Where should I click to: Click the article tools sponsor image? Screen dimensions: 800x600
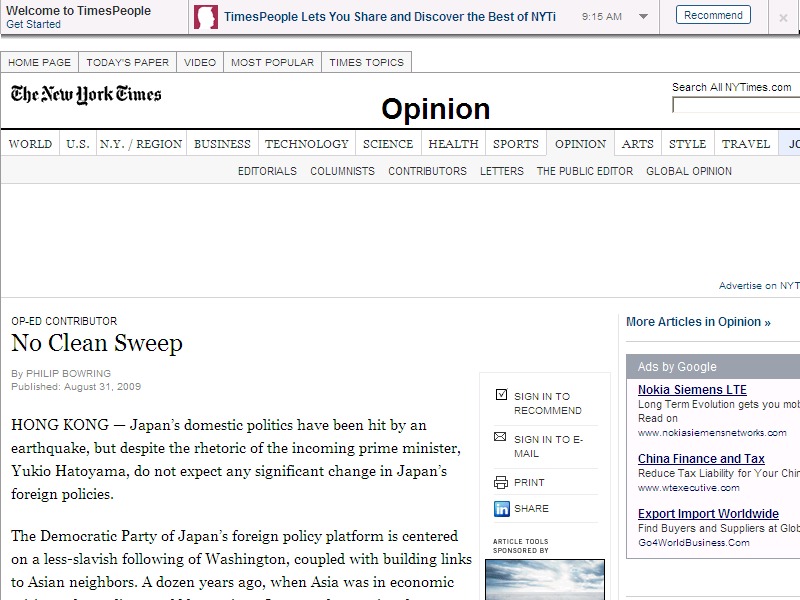[x=545, y=580]
